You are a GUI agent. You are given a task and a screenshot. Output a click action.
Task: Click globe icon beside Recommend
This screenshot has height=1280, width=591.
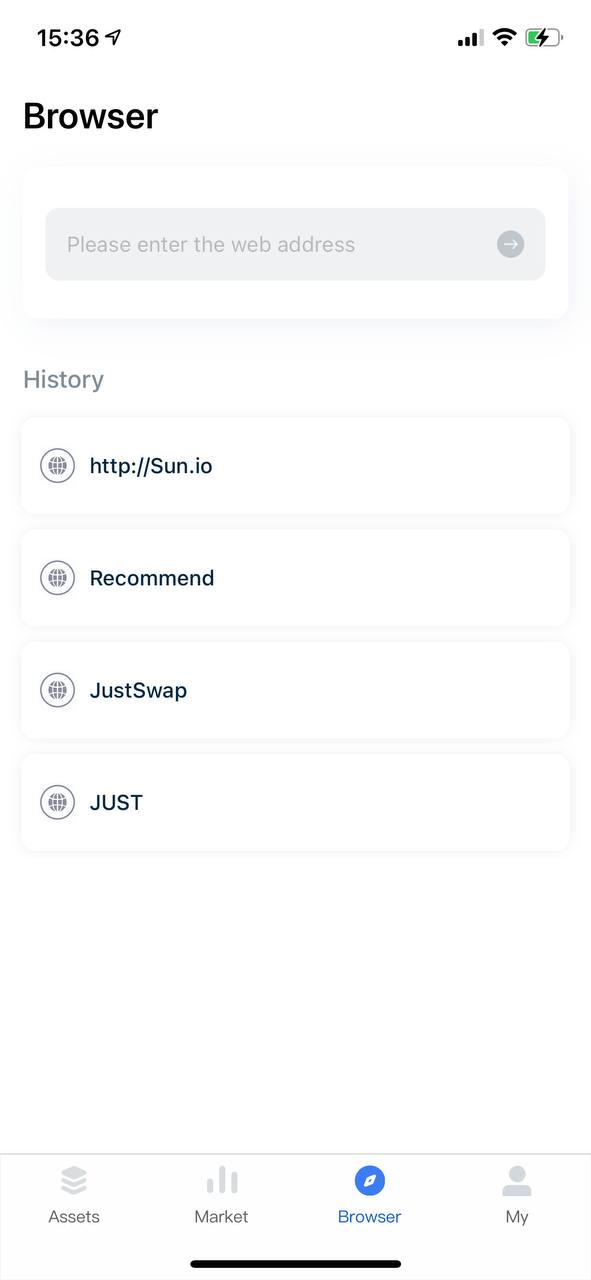coord(58,578)
